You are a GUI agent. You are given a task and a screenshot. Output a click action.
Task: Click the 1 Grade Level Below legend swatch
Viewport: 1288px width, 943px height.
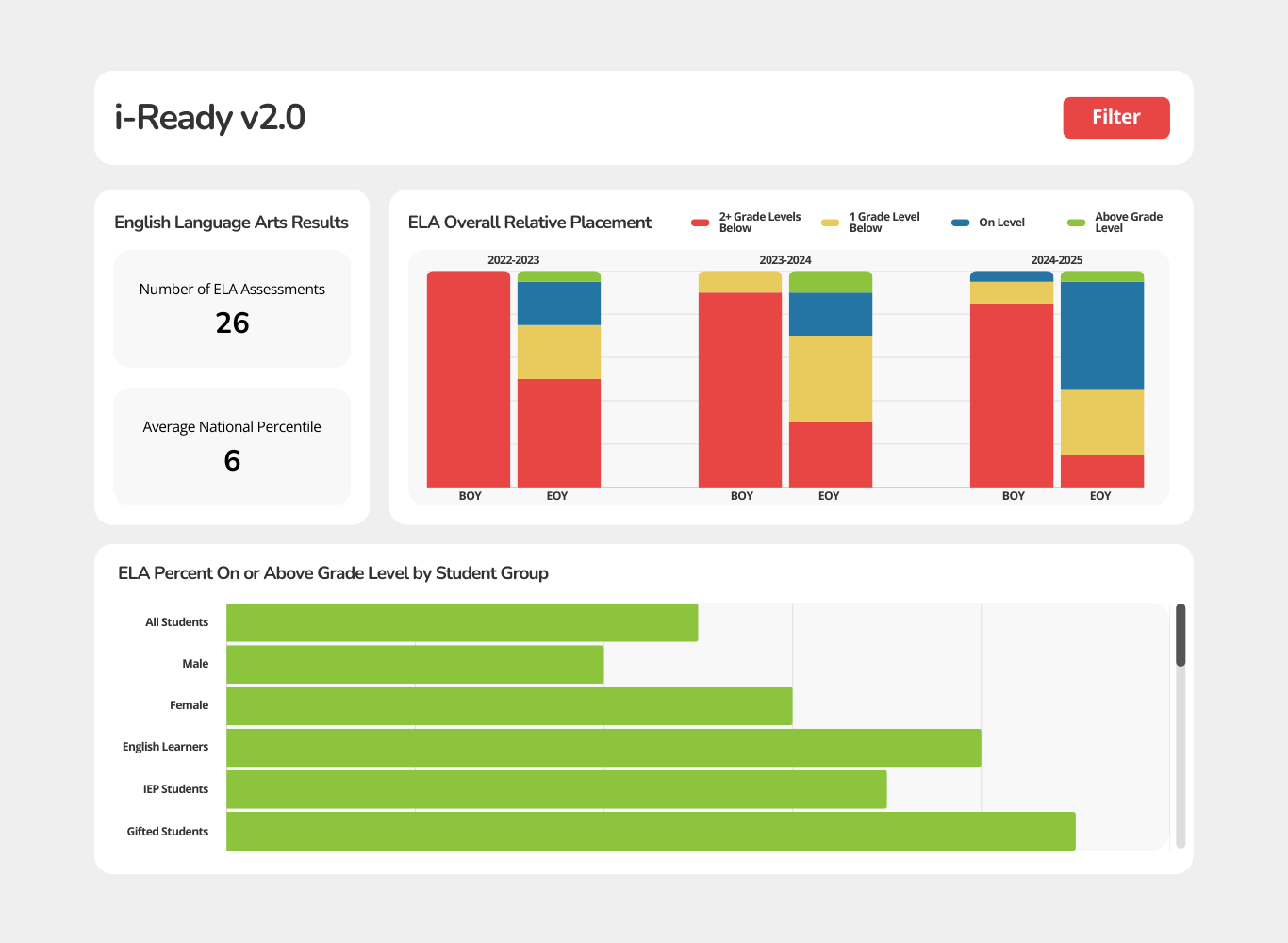click(830, 223)
